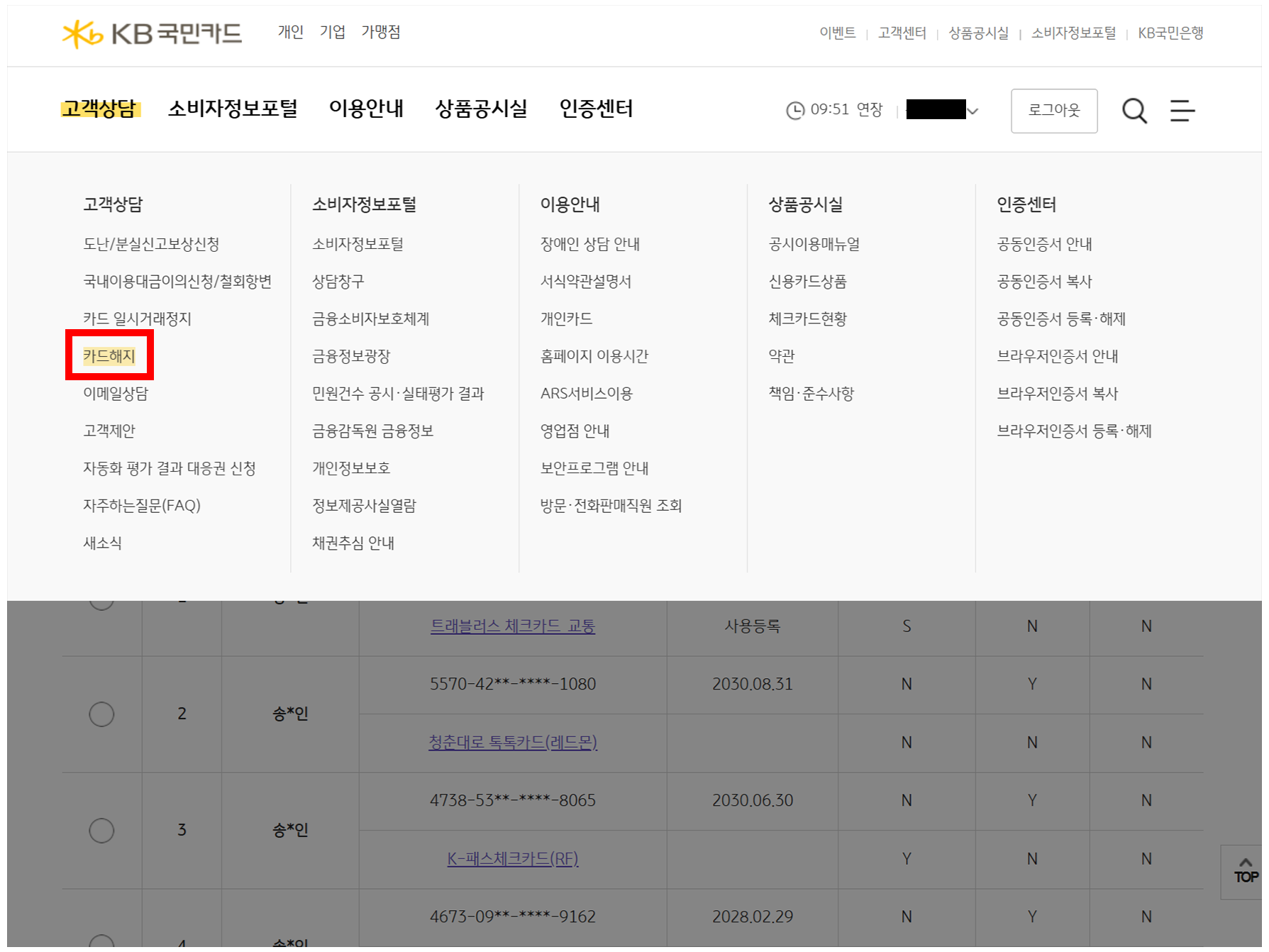Go to KB국민은행 top link
This screenshot has height=952, width=1269.
pos(1170,33)
